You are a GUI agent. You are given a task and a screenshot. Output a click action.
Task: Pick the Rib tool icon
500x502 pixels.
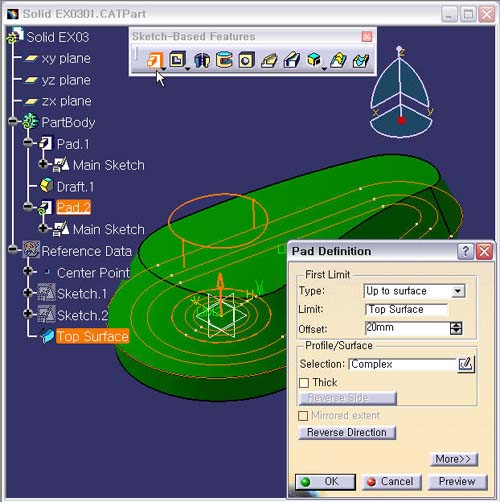click(269, 61)
